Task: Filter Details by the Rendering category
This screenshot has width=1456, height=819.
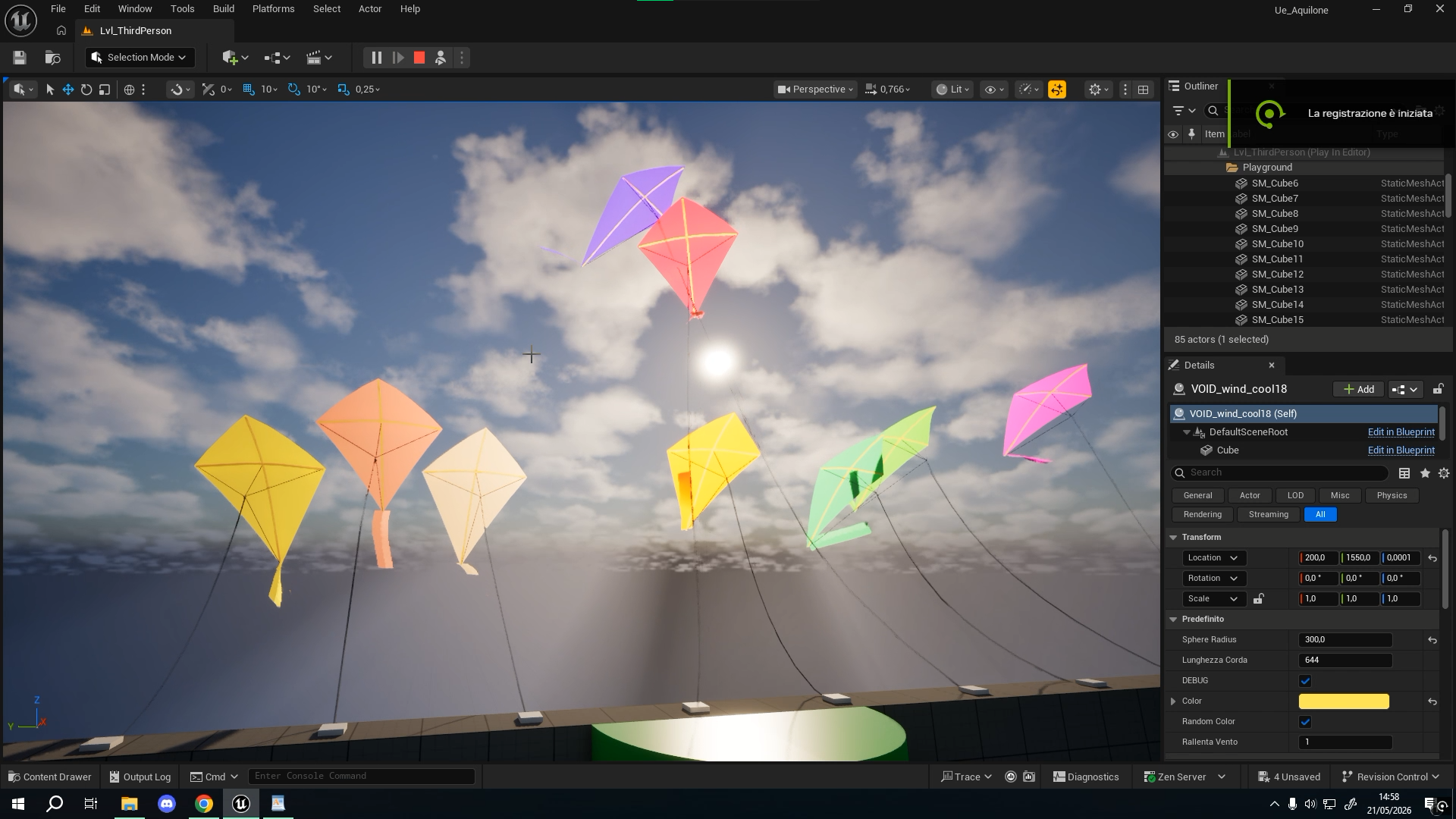Action: pyautogui.click(x=1202, y=514)
